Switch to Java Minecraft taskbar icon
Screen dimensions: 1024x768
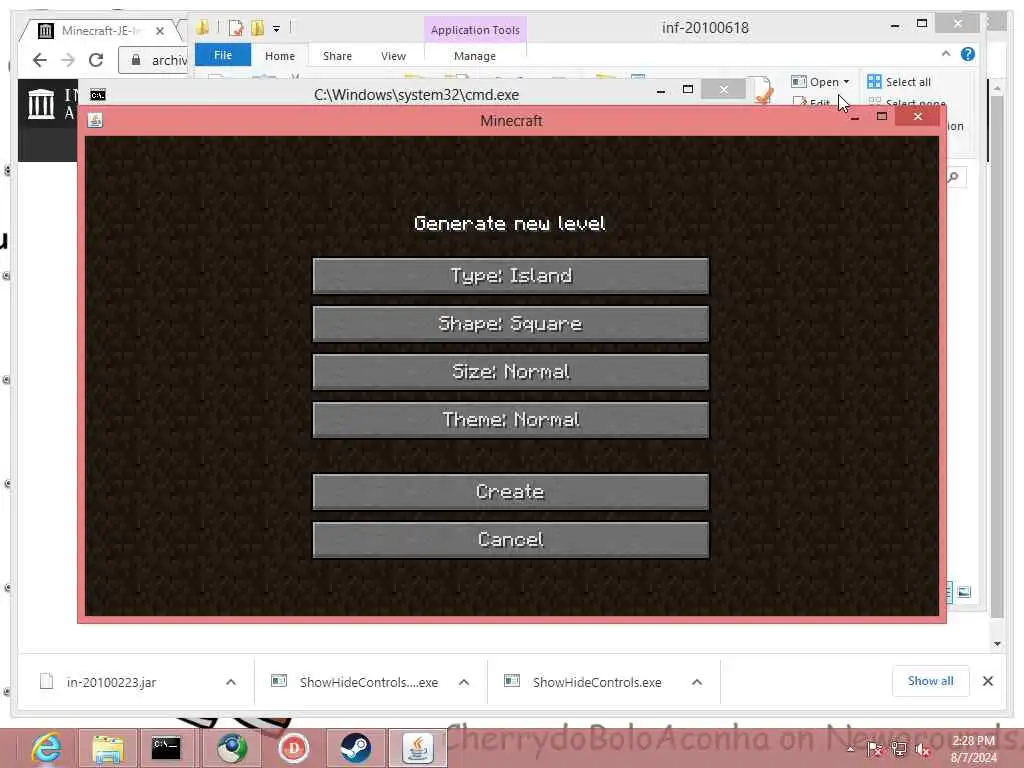click(x=419, y=748)
